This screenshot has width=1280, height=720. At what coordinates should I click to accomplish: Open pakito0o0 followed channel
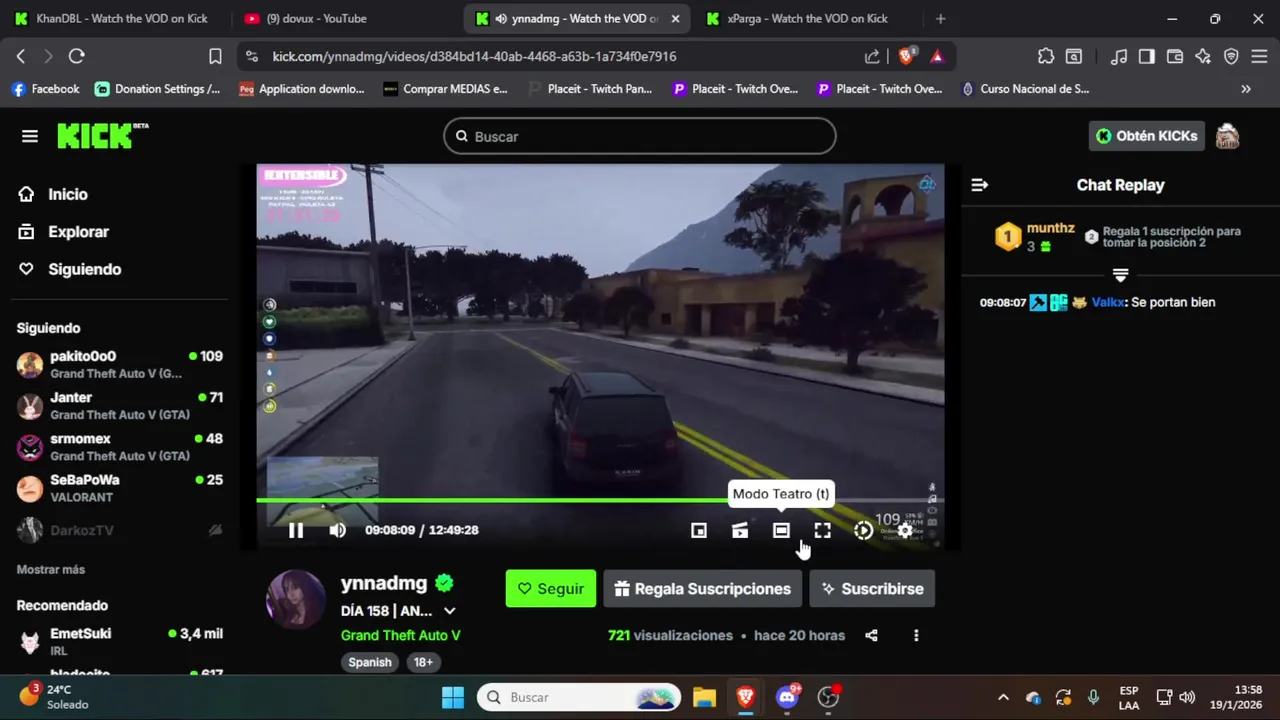(119, 364)
